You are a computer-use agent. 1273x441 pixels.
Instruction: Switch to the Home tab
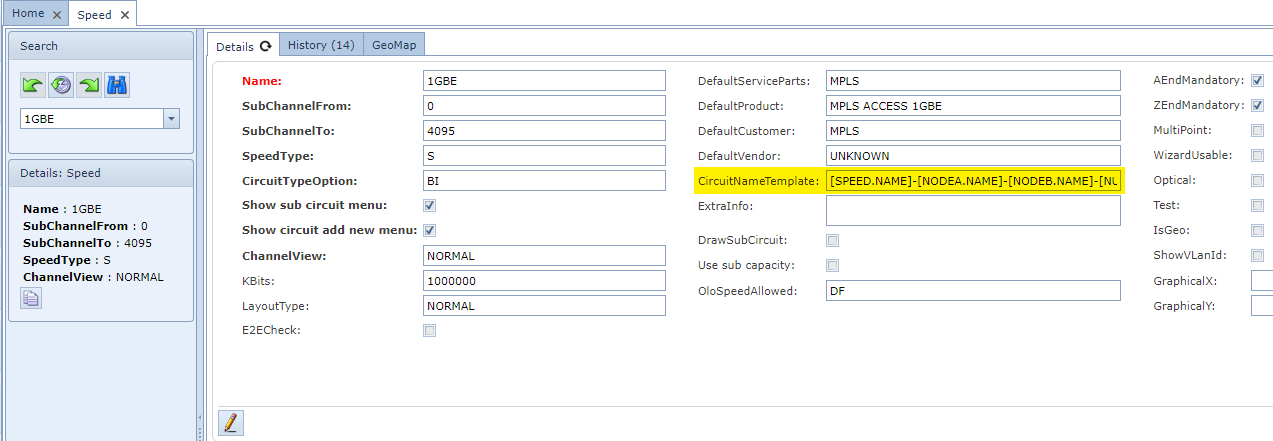[x=28, y=14]
